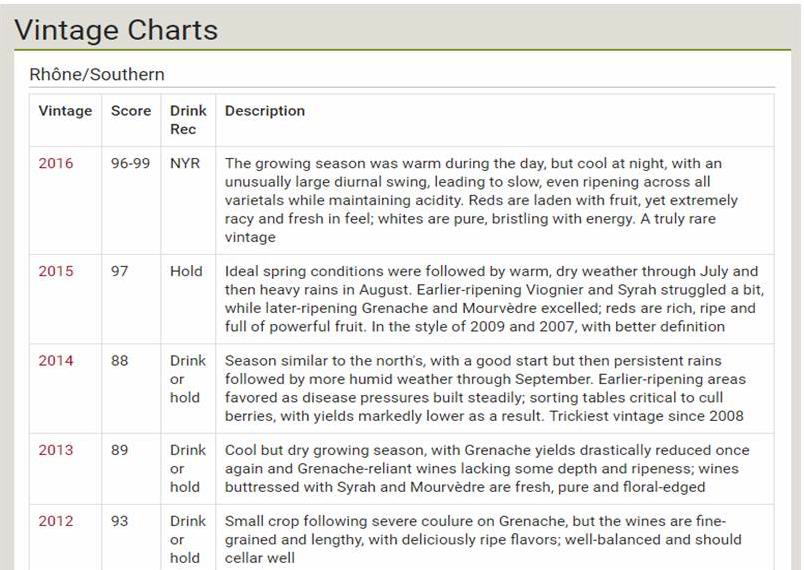Click the Vintage Charts page title
This screenshot has height=570, width=804.
tap(116, 30)
